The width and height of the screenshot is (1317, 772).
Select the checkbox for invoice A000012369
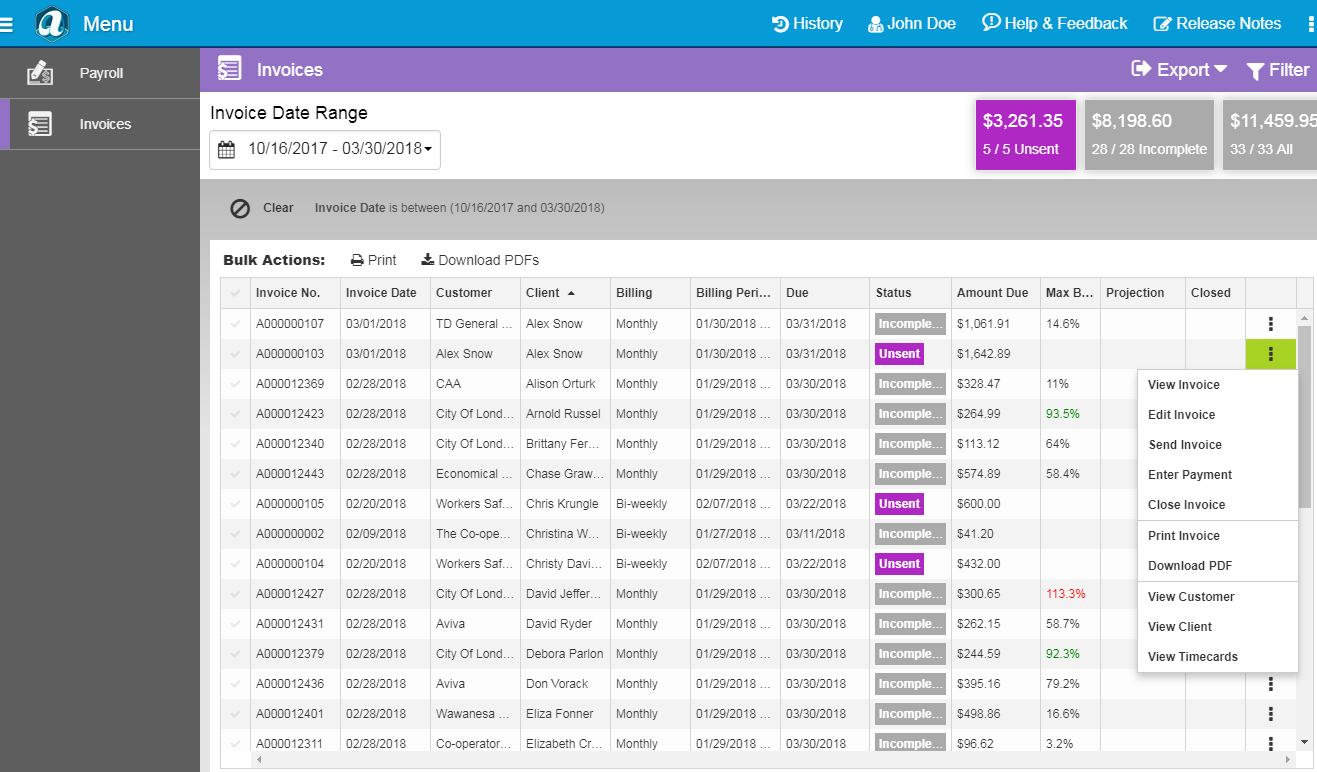[235, 384]
